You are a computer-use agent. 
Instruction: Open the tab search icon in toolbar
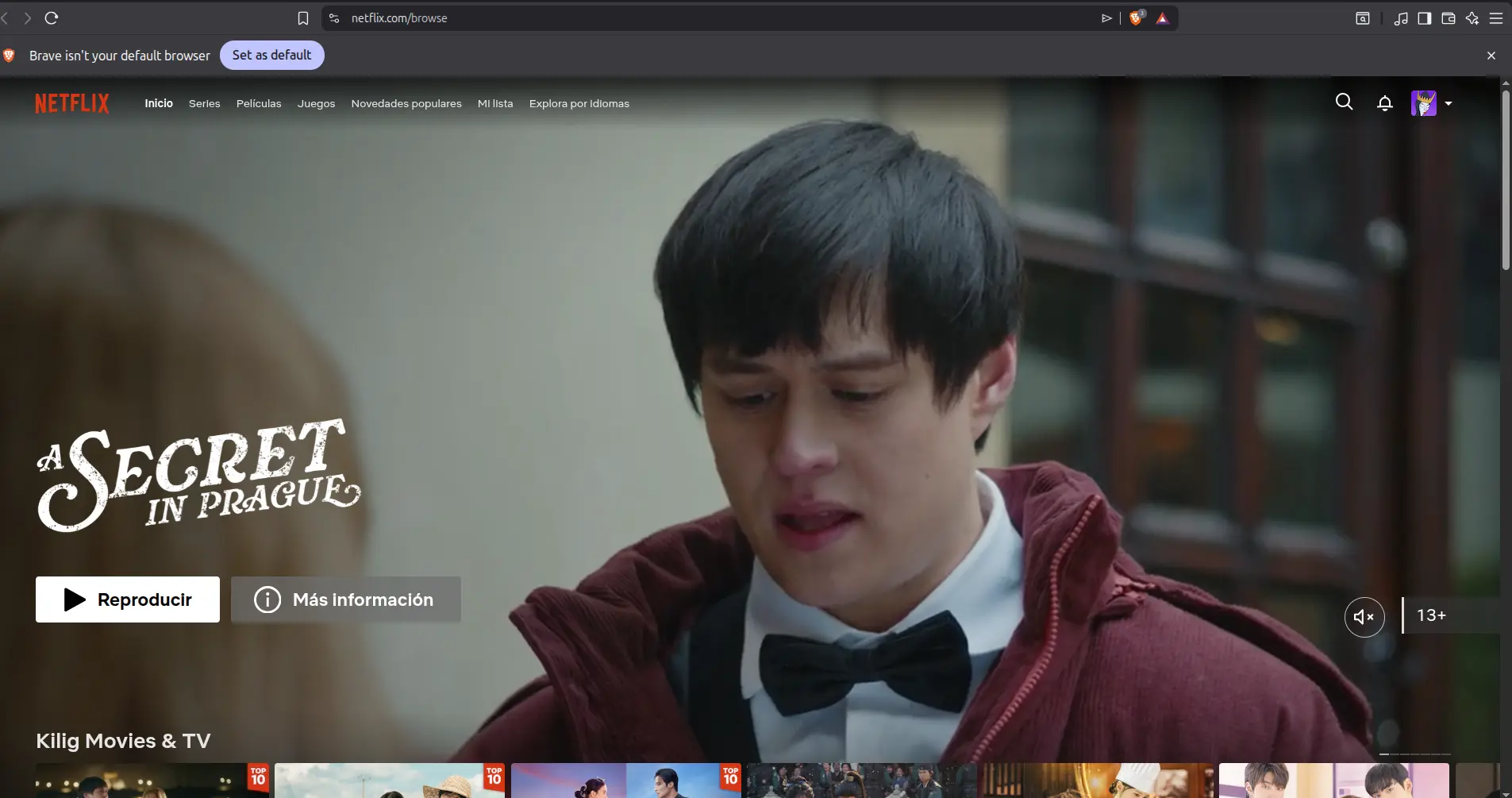[x=1363, y=18]
